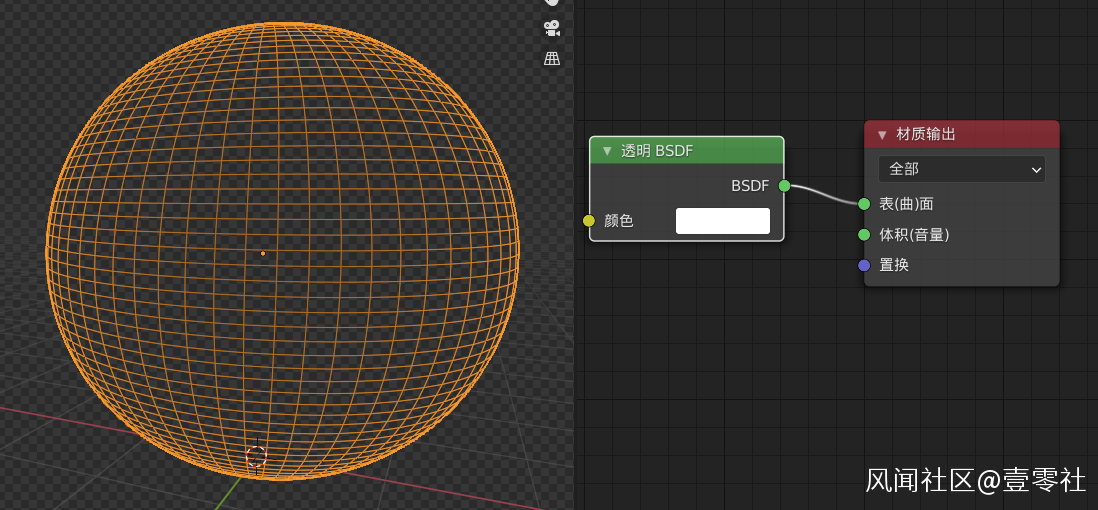
Task: Click the purple 置换 input socket
Action: point(864,265)
